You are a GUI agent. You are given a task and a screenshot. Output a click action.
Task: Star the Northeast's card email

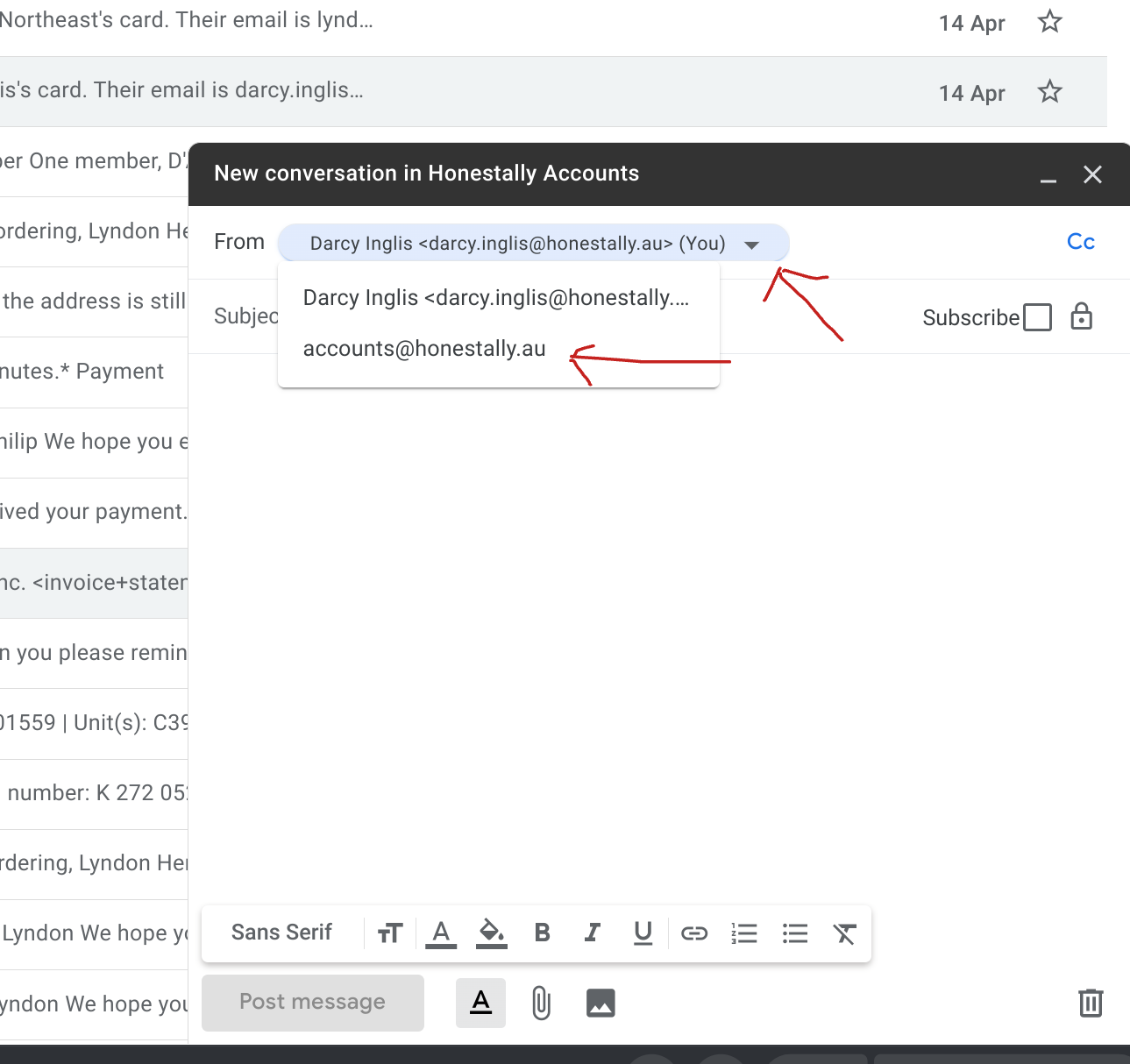click(1049, 22)
